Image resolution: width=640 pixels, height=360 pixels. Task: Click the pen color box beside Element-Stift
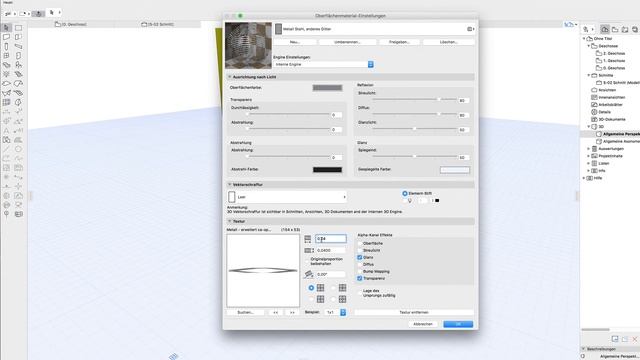pos(437,200)
